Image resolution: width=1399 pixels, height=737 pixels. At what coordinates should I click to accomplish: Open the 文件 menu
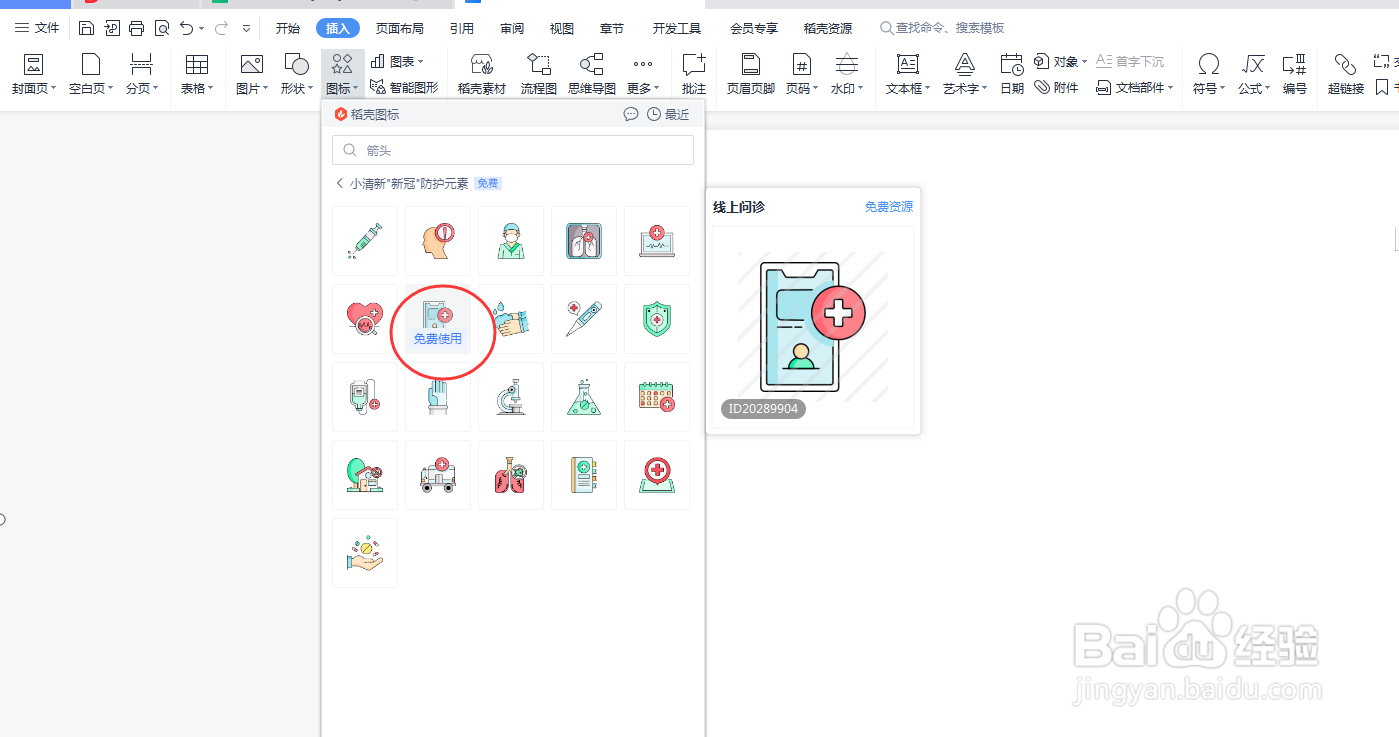(45, 27)
